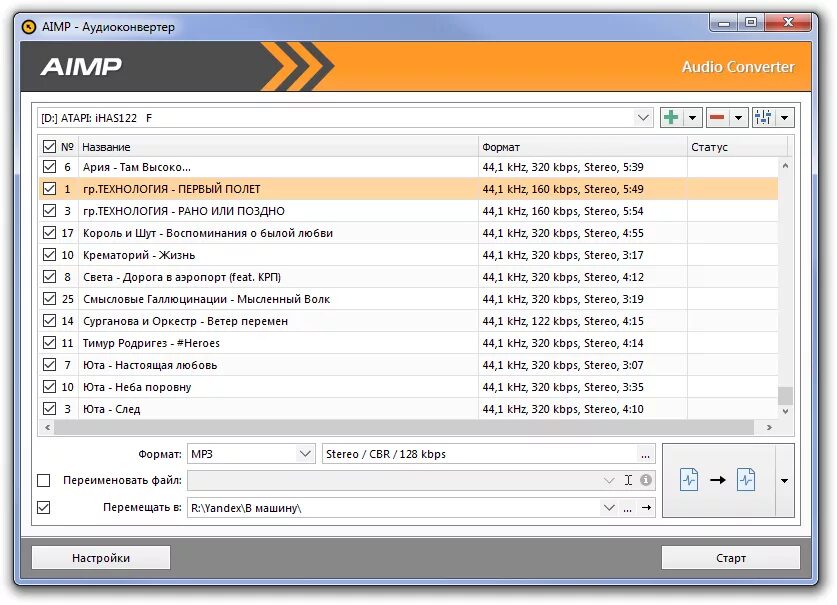The height and width of the screenshot is (605, 837).
Task: Uncheck Смысловые Галлюцинации track checkbox
Action: tap(49, 298)
